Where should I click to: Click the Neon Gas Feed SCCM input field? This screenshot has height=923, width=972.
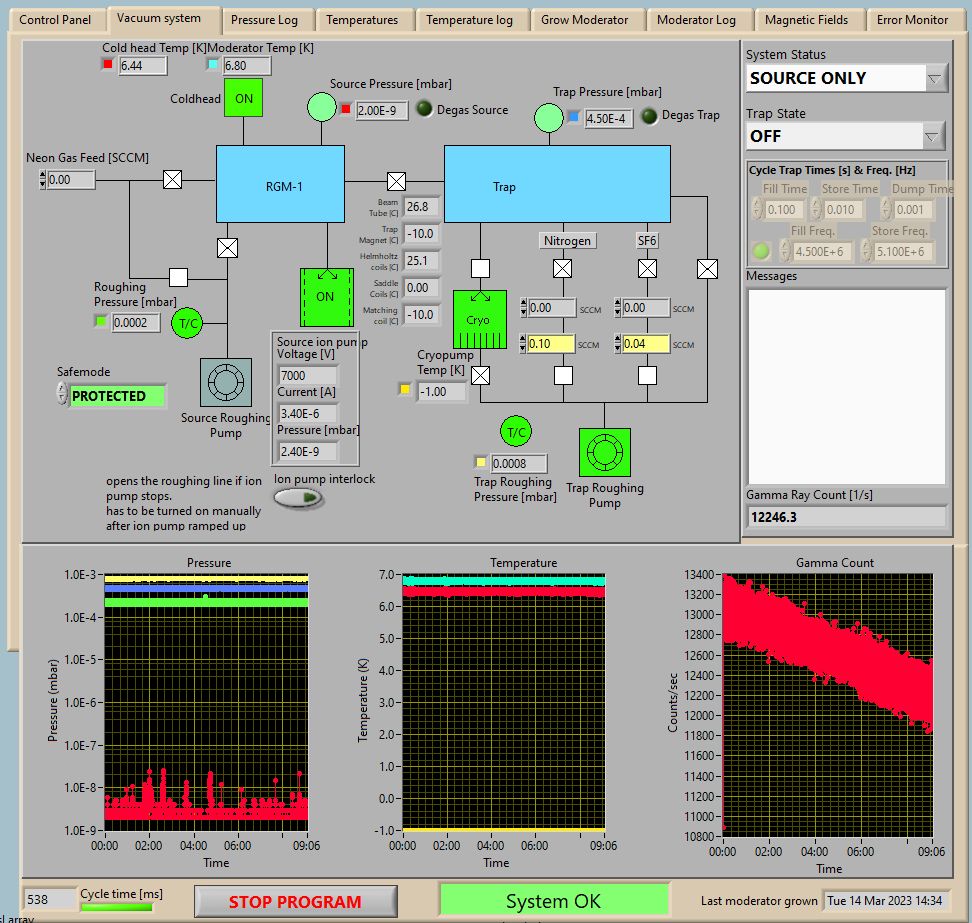click(72, 180)
